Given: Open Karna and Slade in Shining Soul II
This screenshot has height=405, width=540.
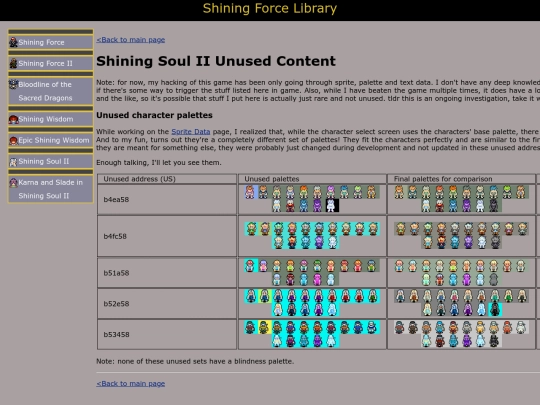Looking at the screenshot, I should point(51,189).
